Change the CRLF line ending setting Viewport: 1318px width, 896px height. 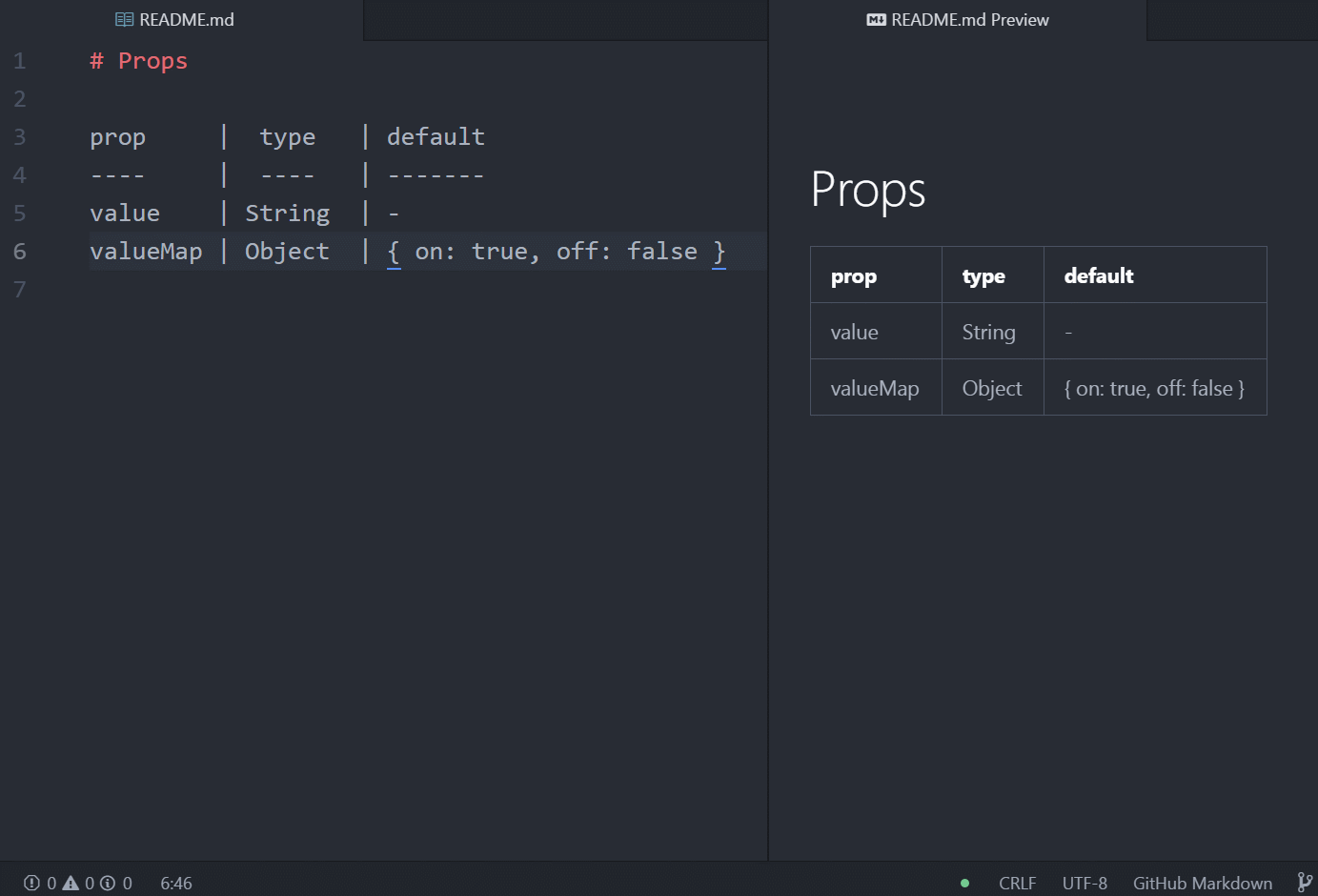(x=1017, y=883)
